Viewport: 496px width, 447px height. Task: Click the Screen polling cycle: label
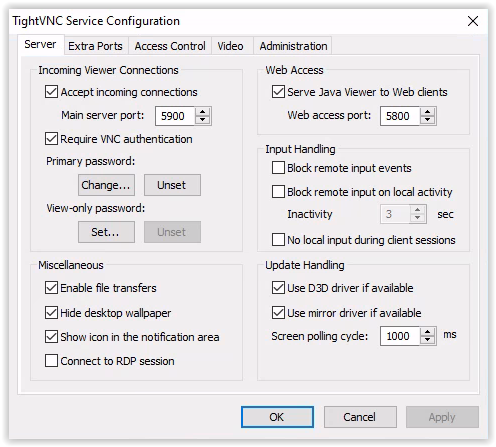click(x=320, y=336)
